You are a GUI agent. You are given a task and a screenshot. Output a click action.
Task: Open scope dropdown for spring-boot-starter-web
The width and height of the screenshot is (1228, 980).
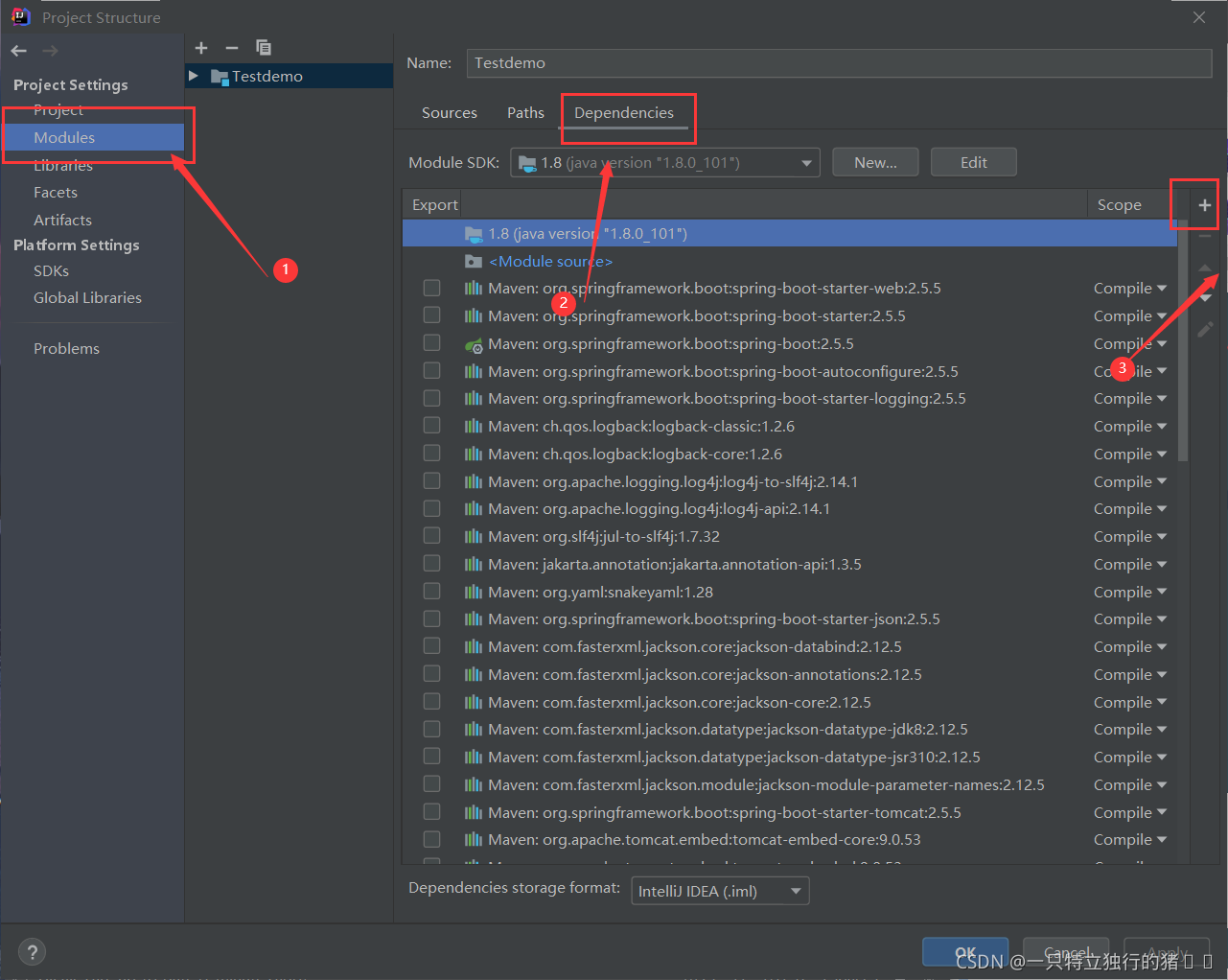[x=1130, y=288]
